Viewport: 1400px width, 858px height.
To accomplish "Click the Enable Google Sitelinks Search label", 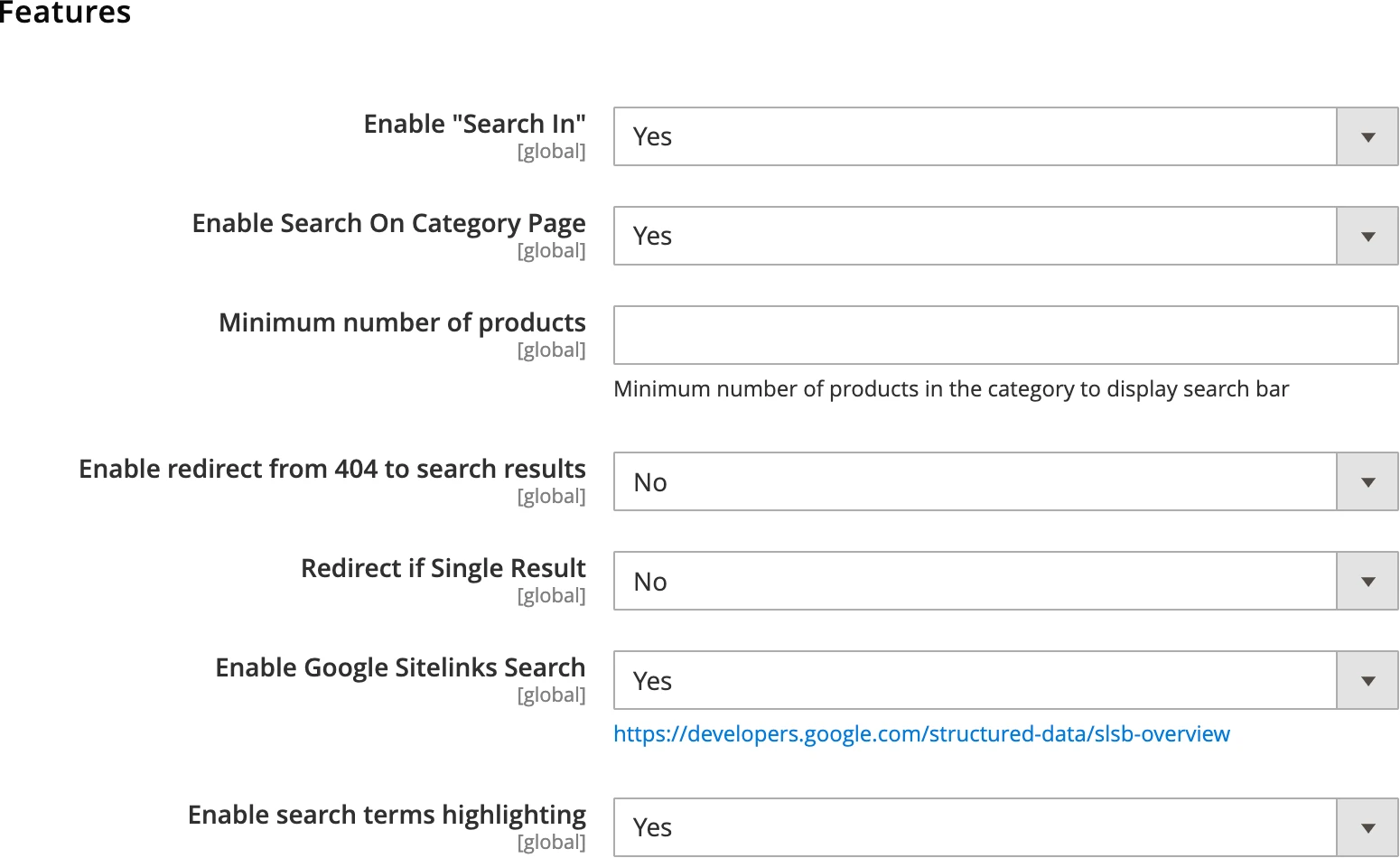I will click(400, 667).
